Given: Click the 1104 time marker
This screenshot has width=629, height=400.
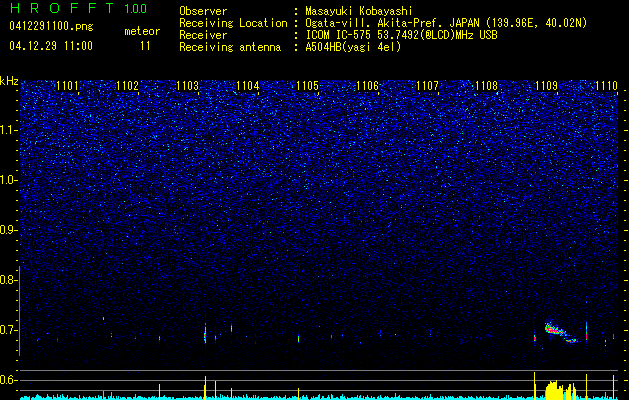Looking at the screenshot, I should click(248, 86).
